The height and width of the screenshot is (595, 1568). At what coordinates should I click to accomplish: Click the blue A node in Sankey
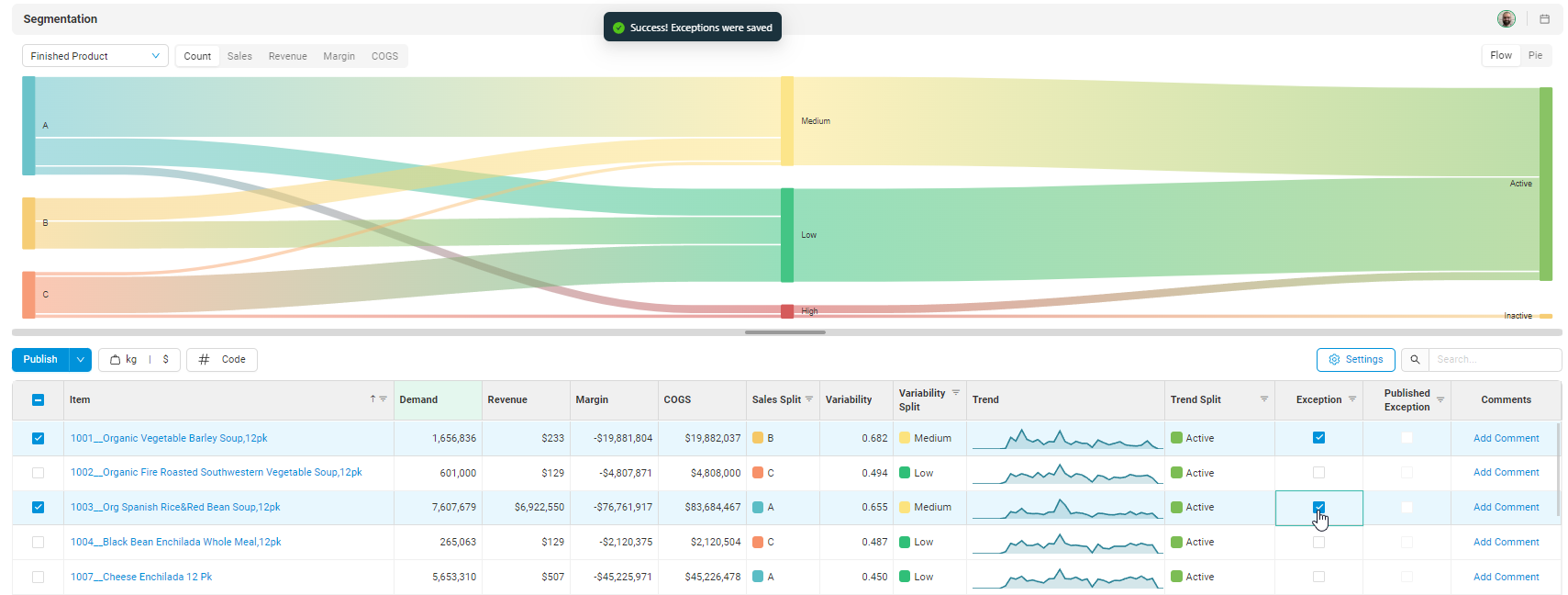click(28, 126)
